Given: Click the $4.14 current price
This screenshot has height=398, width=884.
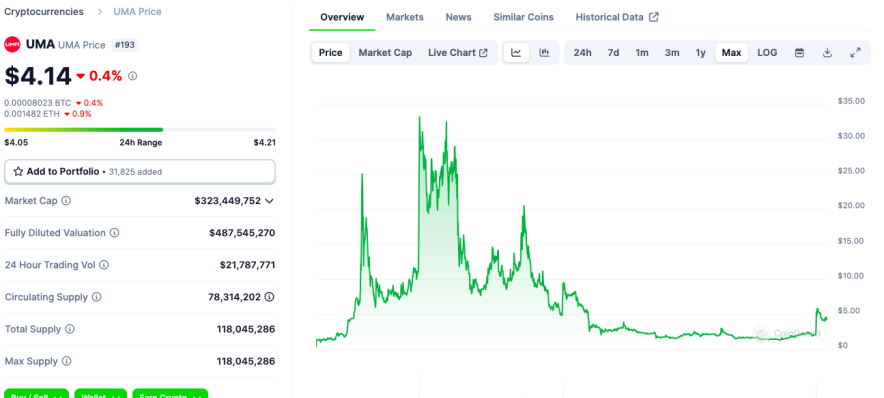Looking at the screenshot, I should [x=38, y=76].
